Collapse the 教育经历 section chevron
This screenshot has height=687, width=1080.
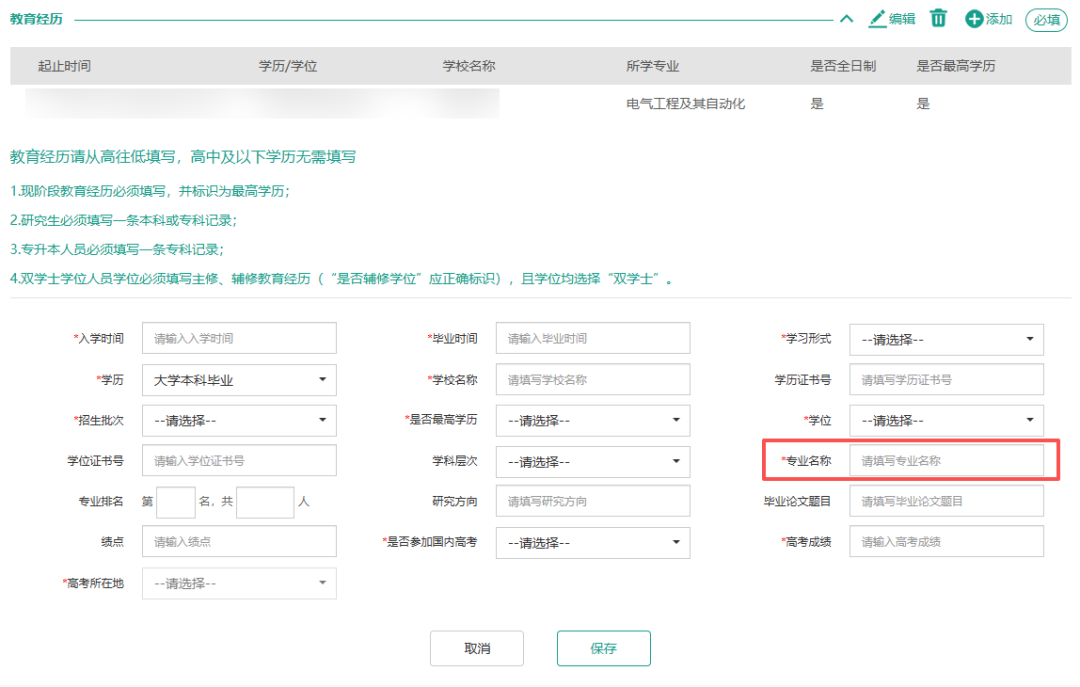(847, 19)
